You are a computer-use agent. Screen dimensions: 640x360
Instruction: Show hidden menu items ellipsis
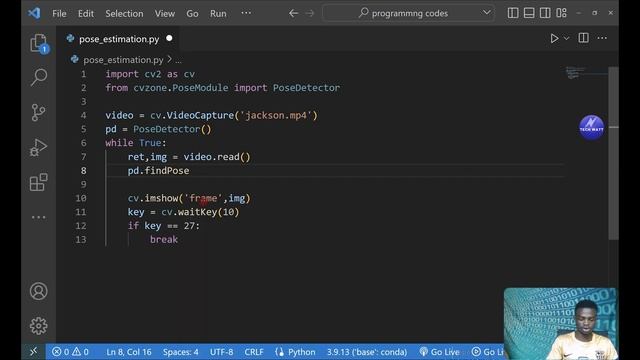point(246,13)
